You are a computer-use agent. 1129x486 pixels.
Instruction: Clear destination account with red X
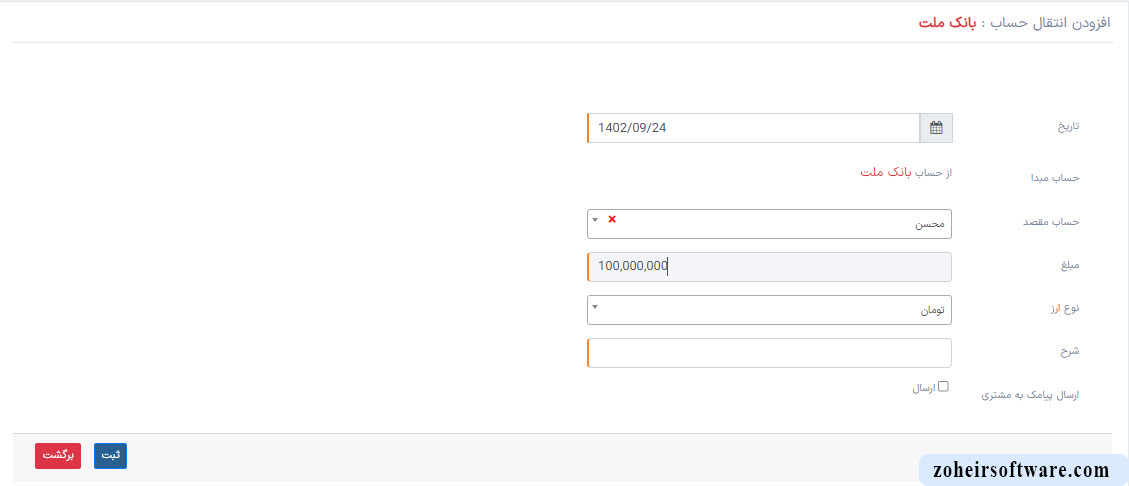[612, 219]
